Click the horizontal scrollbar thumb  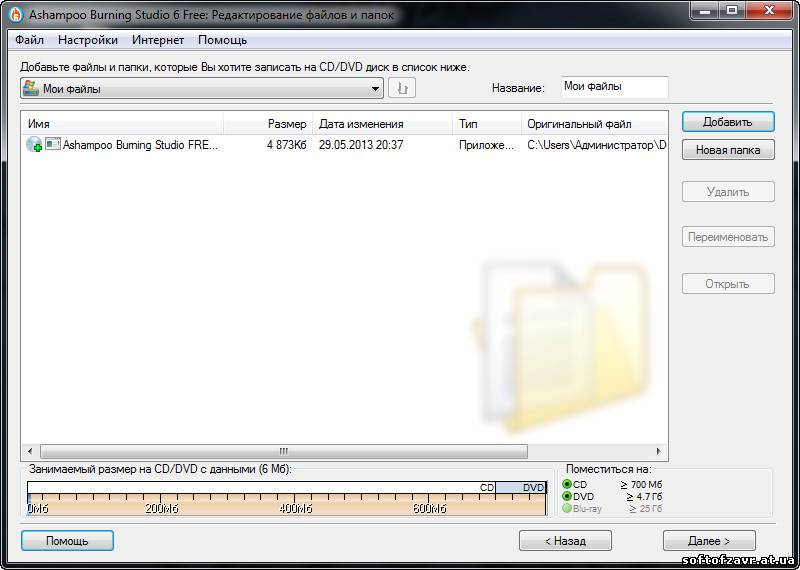click(284, 451)
